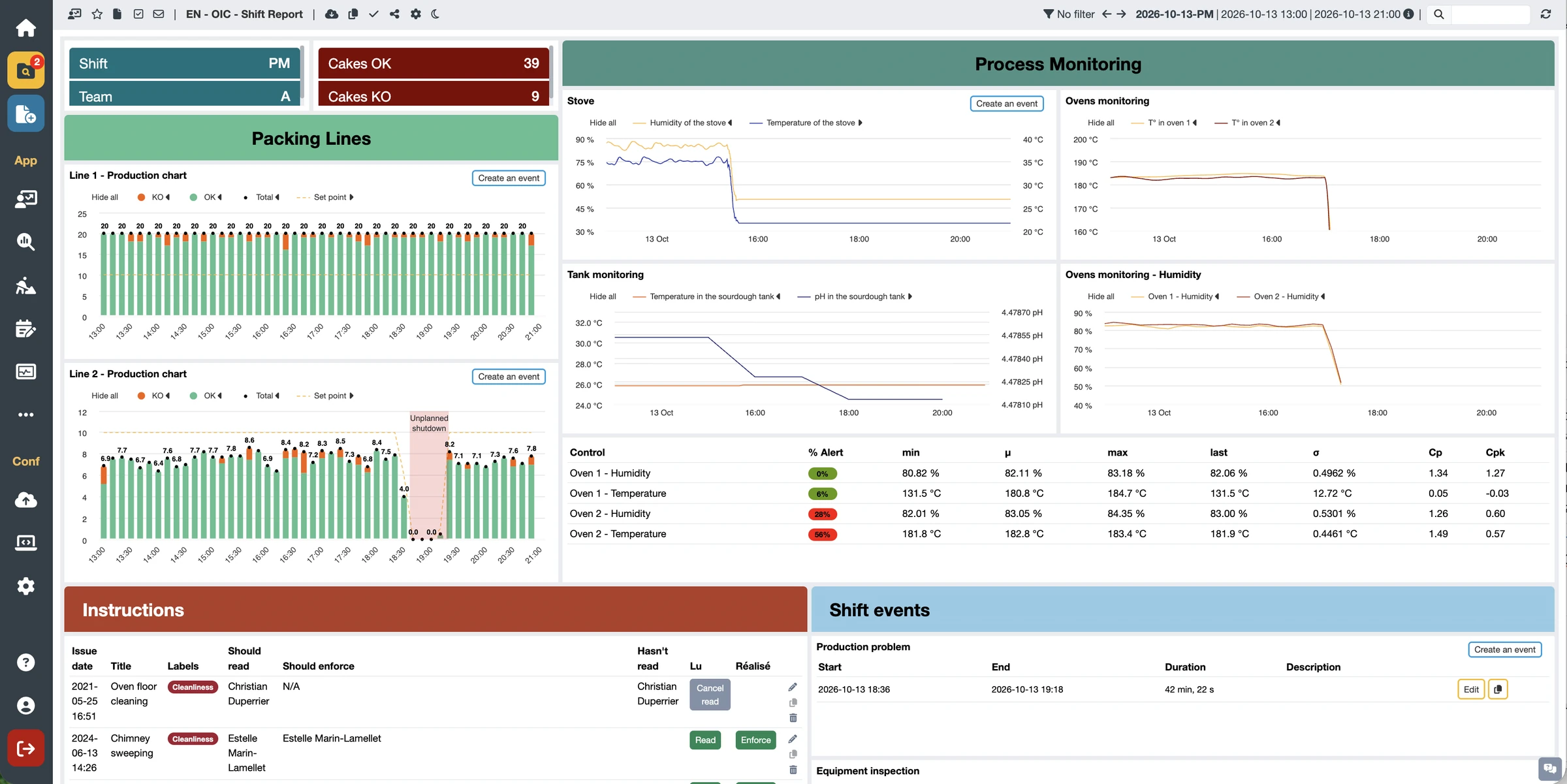Click the cloud download icon in toolbar

click(x=332, y=14)
